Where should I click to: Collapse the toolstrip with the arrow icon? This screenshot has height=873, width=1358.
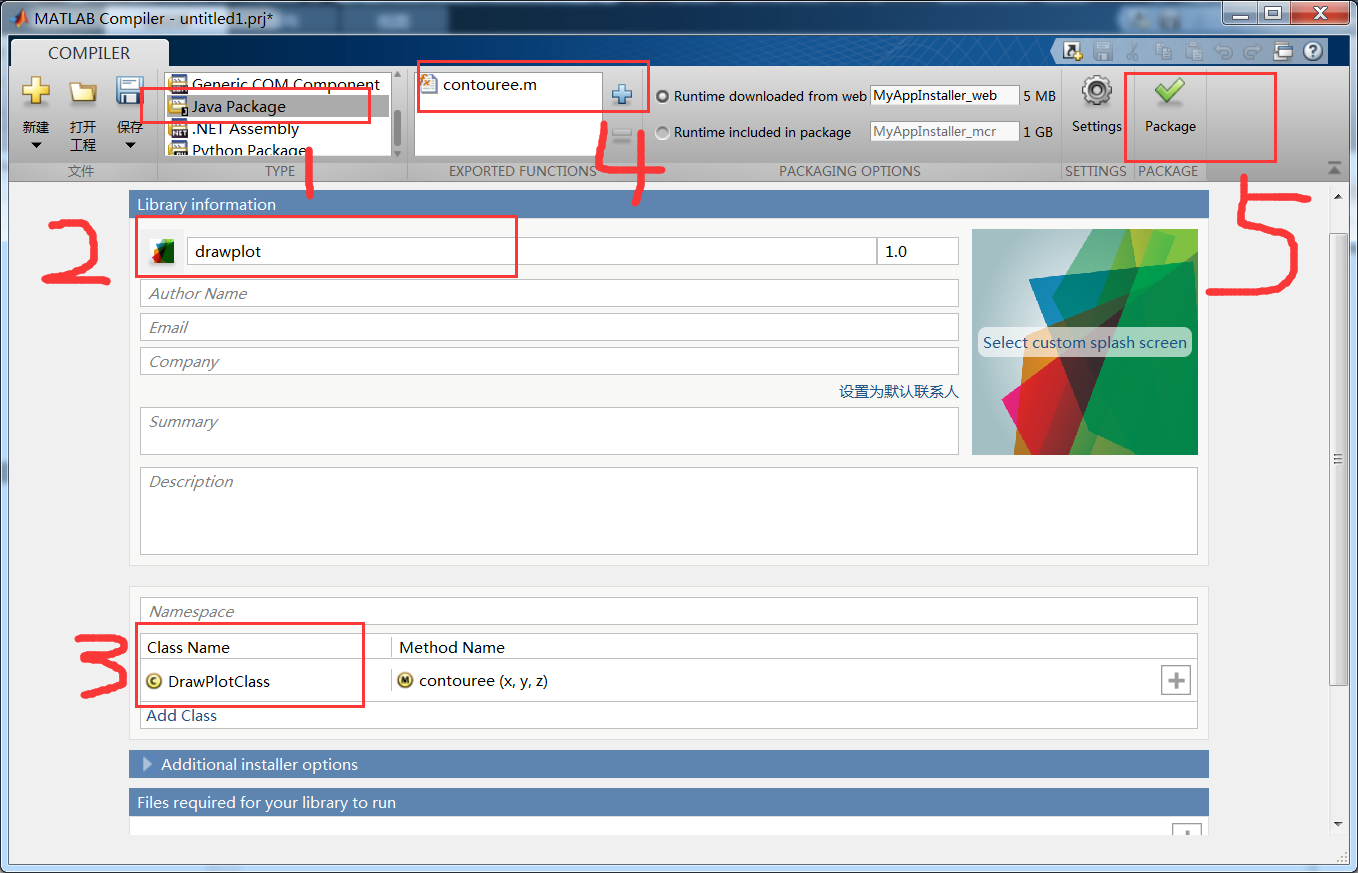click(x=1334, y=168)
